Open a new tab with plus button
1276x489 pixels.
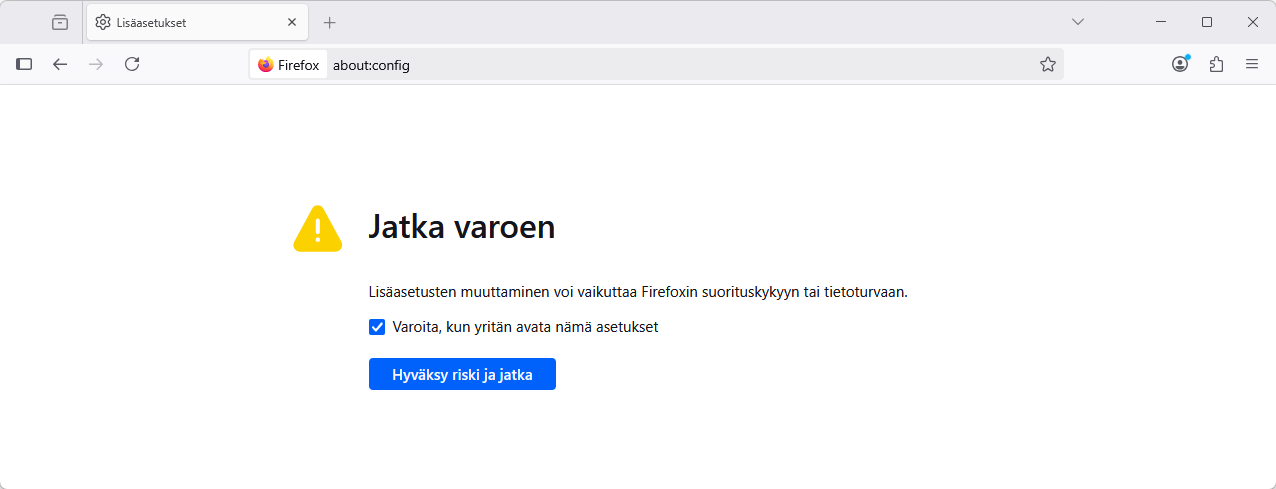pyautogui.click(x=330, y=22)
